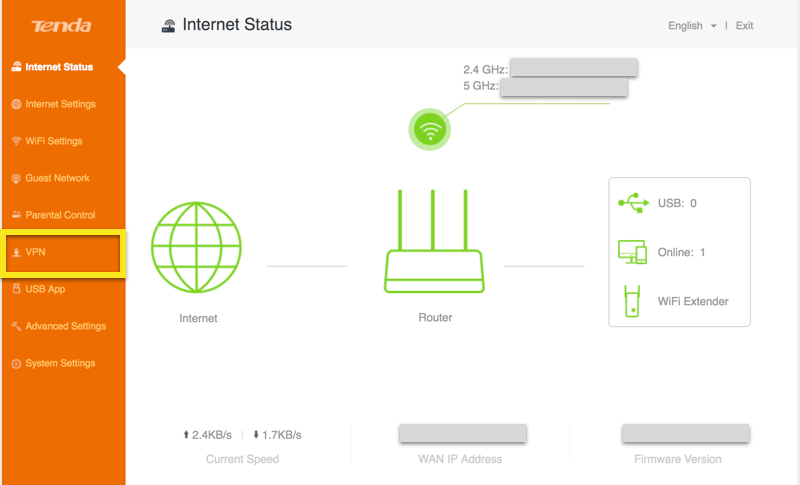Click the Tenda logo

tap(61, 25)
